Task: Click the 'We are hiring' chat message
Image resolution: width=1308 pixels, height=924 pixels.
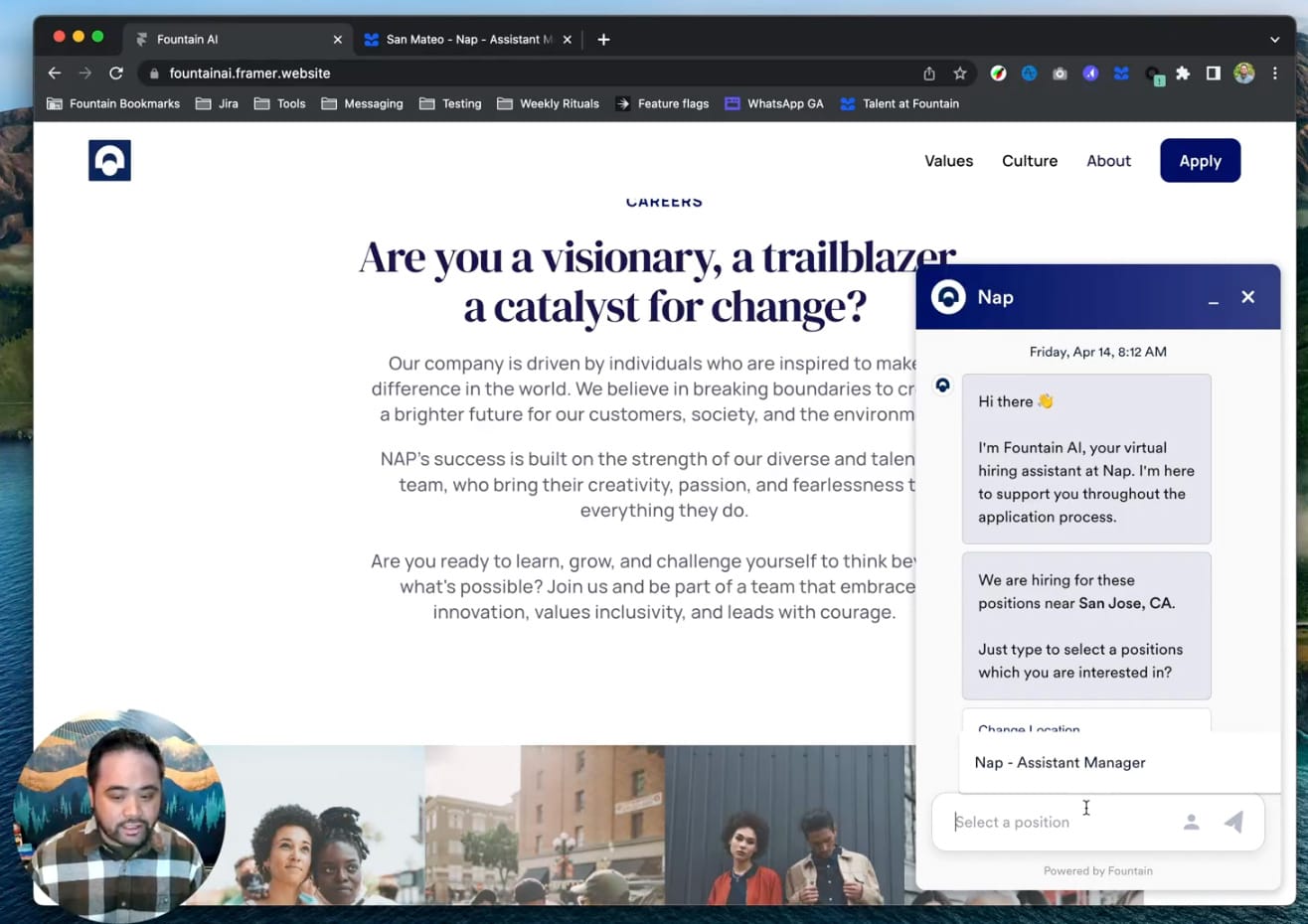Action: (1086, 626)
